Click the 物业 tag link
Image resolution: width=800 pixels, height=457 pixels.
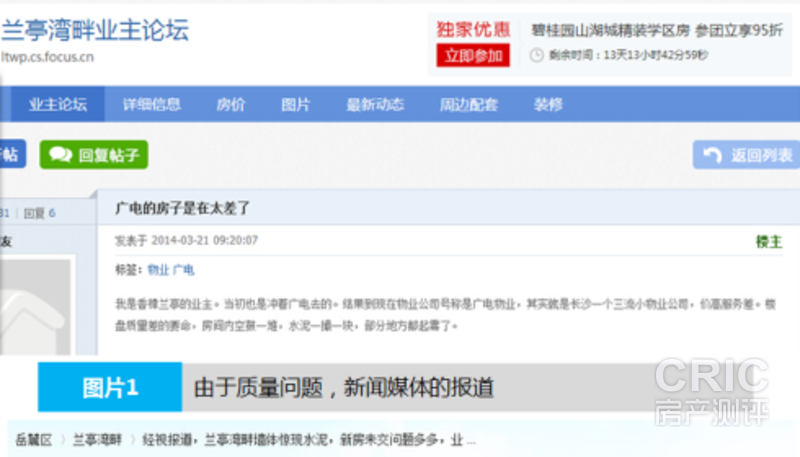[158, 270]
